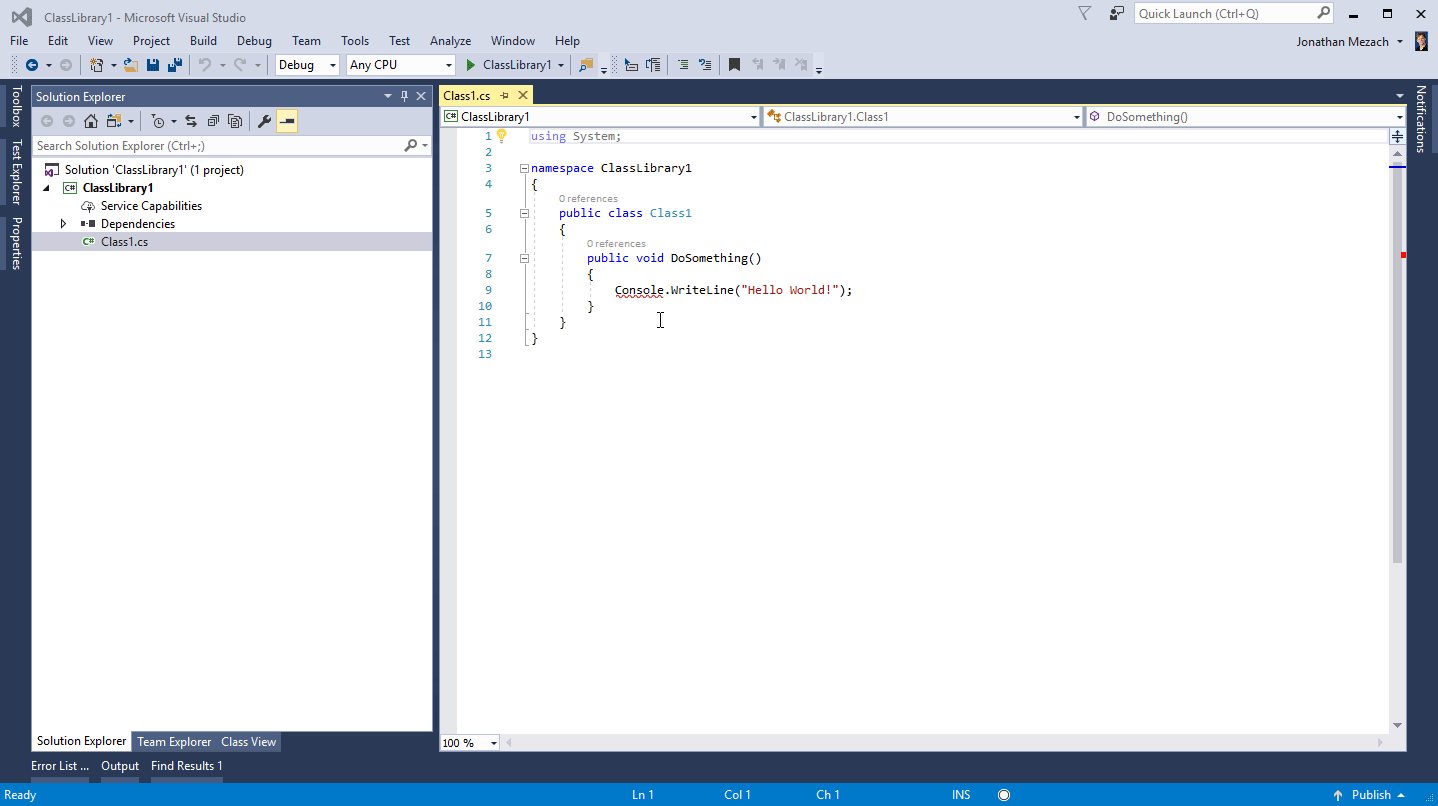Start the ClassLibrary1 run button
The width and height of the screenshot is (1438, 806).
(x=509, y=65)
